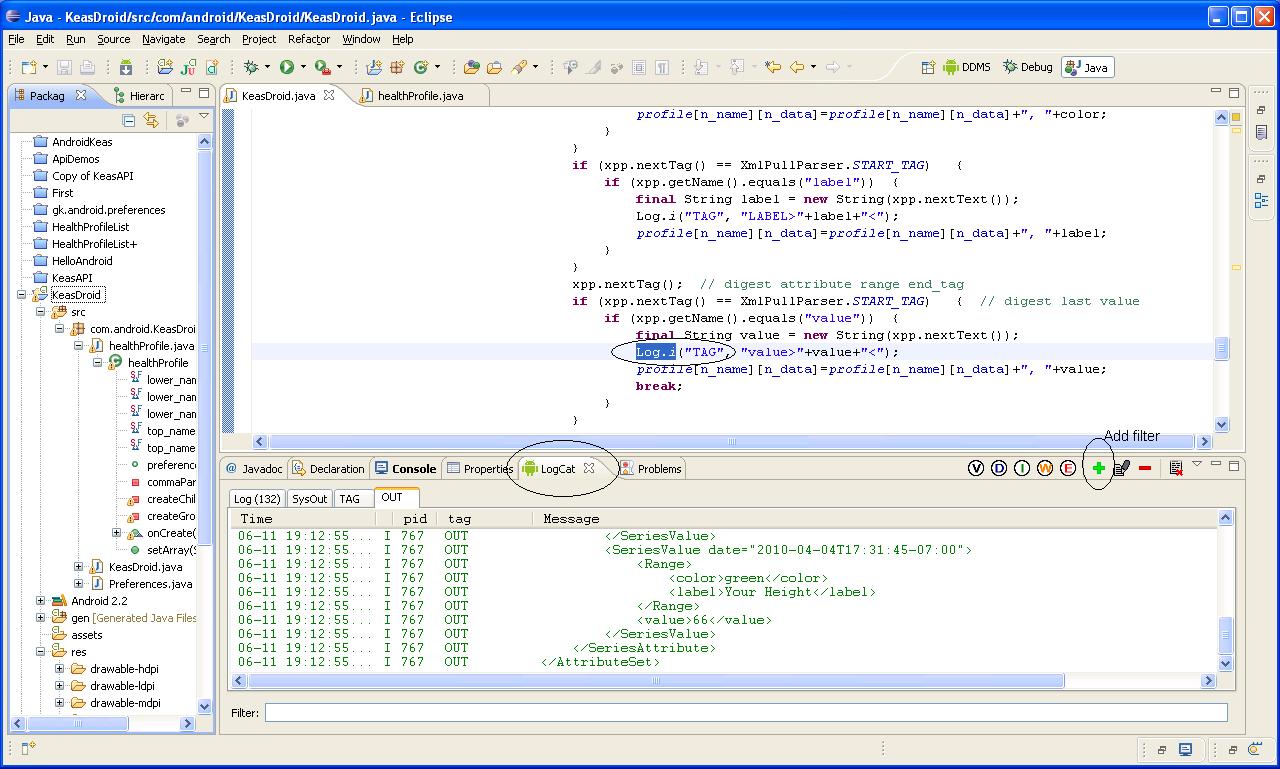
Task: Collapse the src folder node
Action: tap(41, 312)
